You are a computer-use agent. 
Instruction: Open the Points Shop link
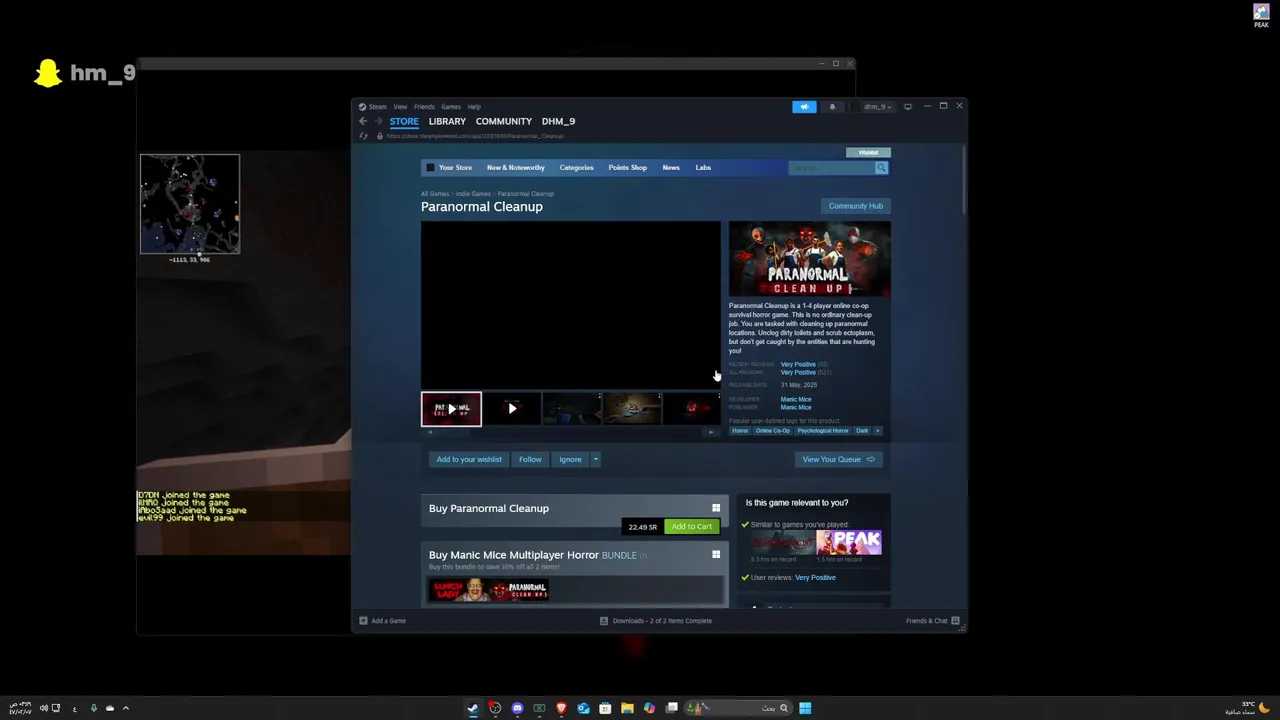[x=627, y=168]
